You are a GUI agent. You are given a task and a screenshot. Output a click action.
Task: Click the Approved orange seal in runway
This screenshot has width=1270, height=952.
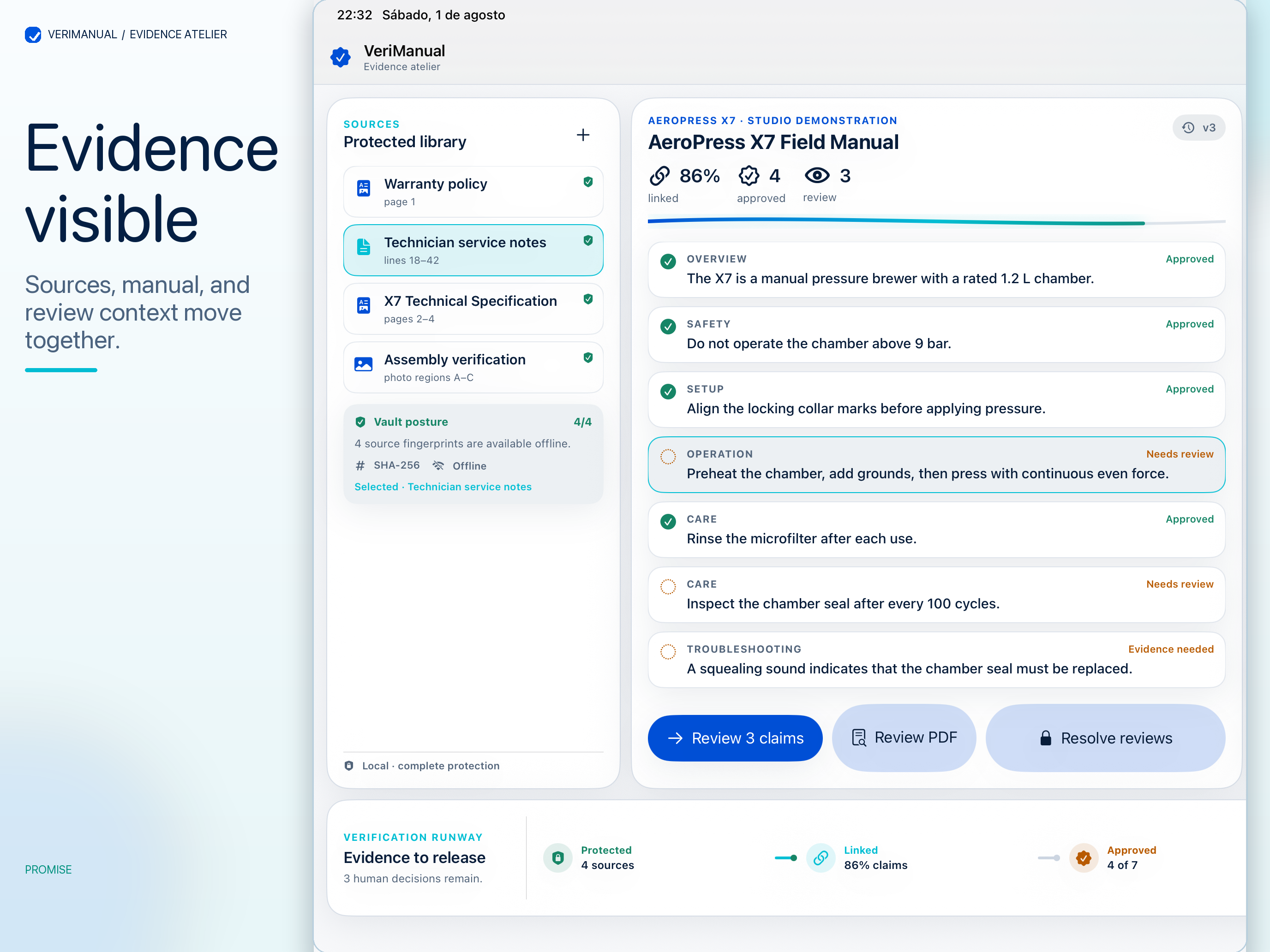click(1084, 858)
